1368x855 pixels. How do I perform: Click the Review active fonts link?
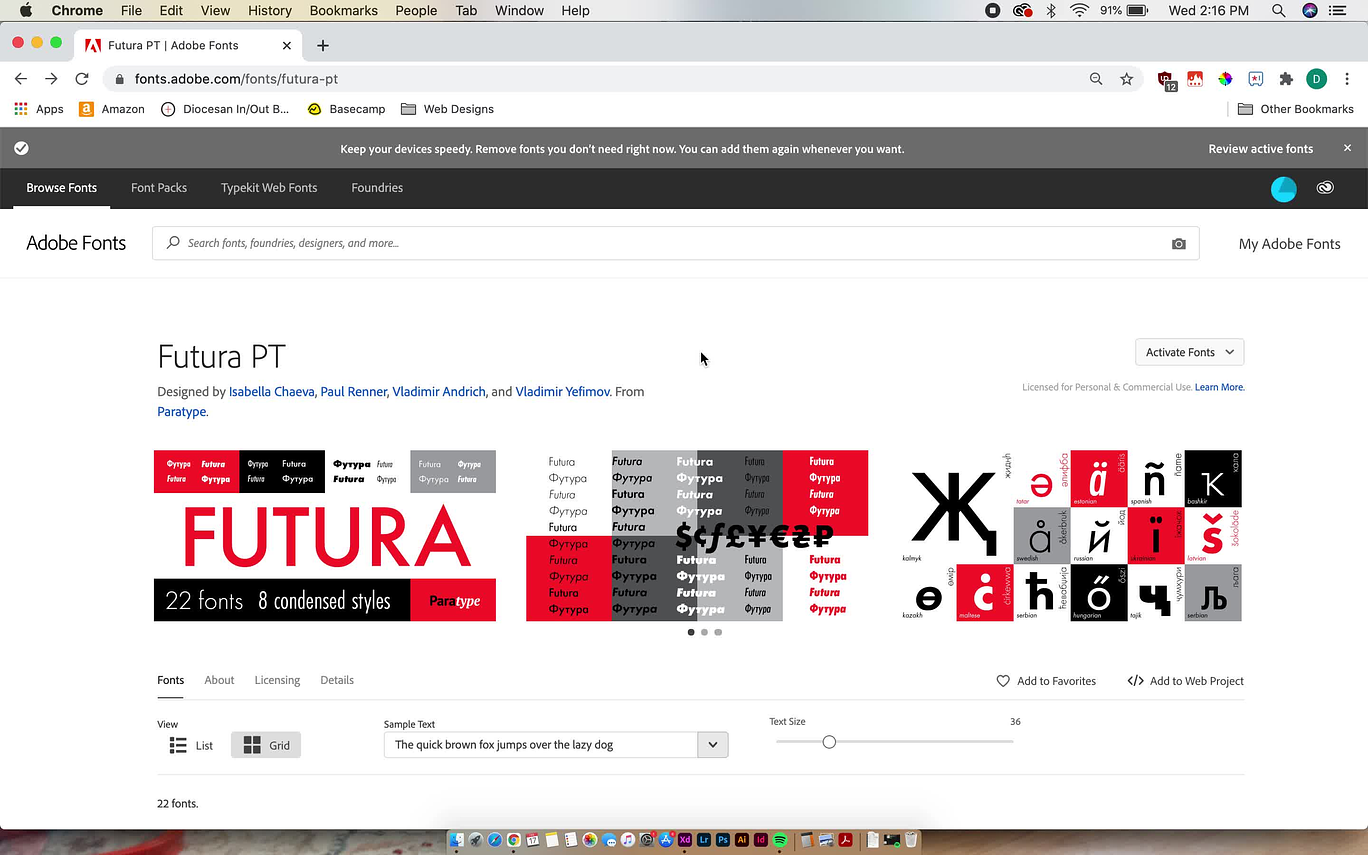tap(1260, 149)
